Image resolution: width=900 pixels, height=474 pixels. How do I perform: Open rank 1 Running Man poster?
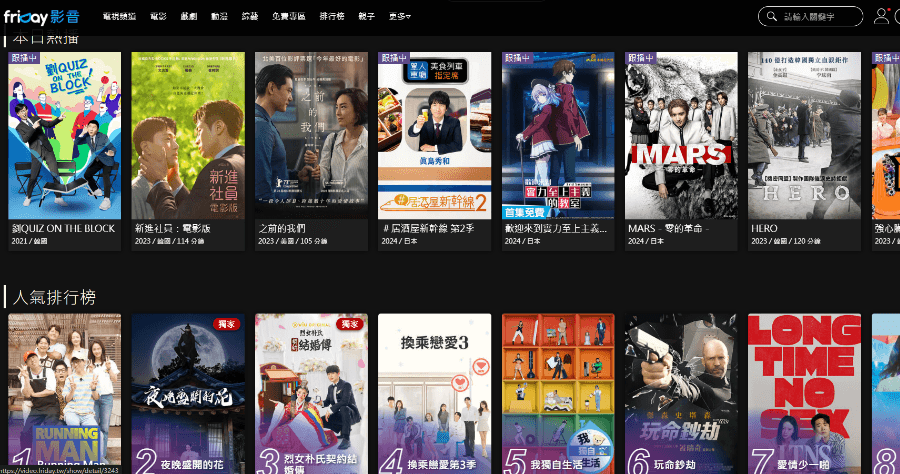tap(65, 394)
